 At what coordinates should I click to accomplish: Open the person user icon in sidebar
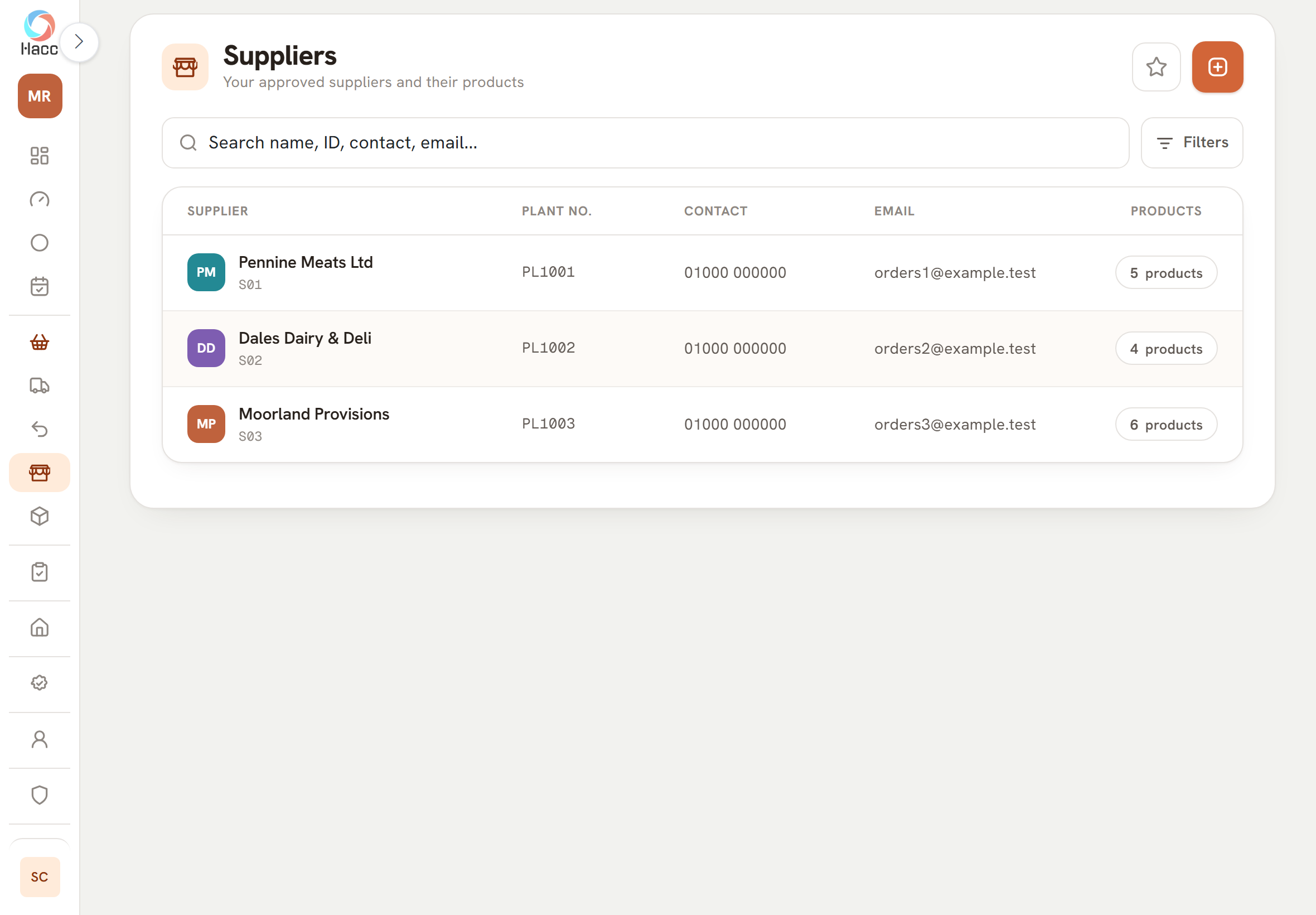(x=40, y=739)
